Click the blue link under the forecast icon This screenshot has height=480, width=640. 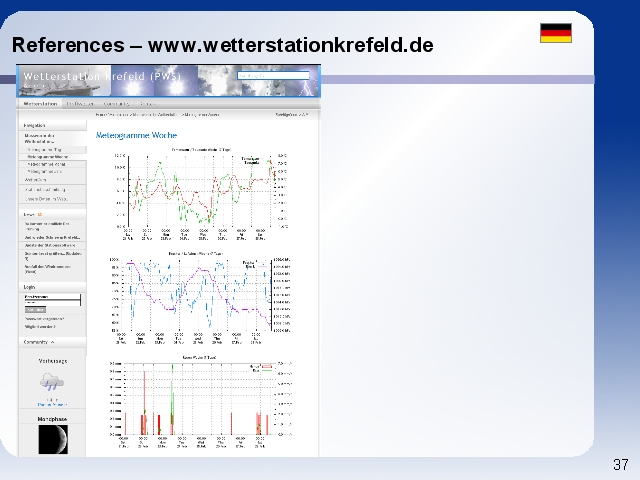pos(52,404)
